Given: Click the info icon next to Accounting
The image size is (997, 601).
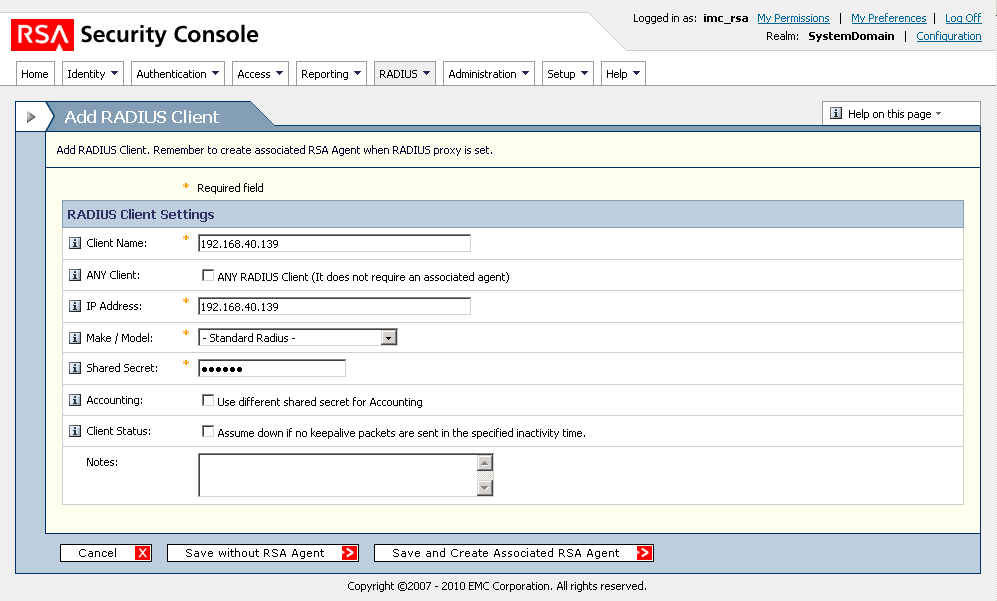Looking at the screenshot, I should [75, 400].
